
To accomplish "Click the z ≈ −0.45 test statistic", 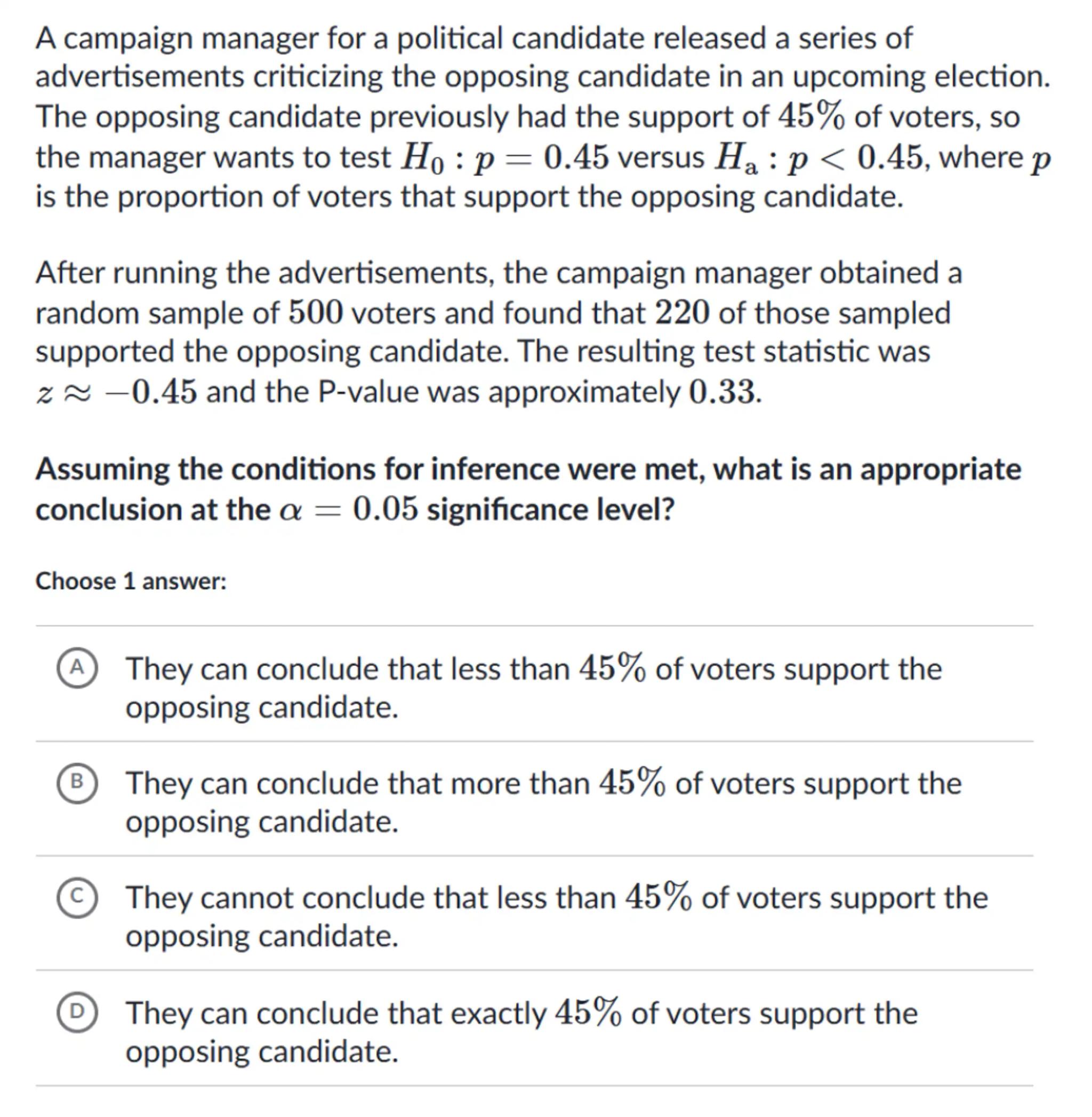I will point(116,393).
